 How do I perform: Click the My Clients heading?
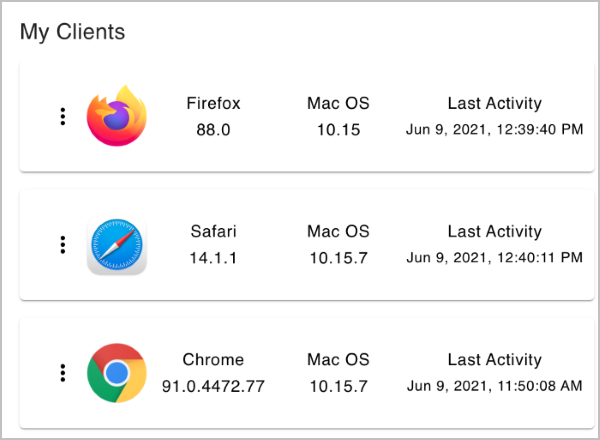[72, 32]
